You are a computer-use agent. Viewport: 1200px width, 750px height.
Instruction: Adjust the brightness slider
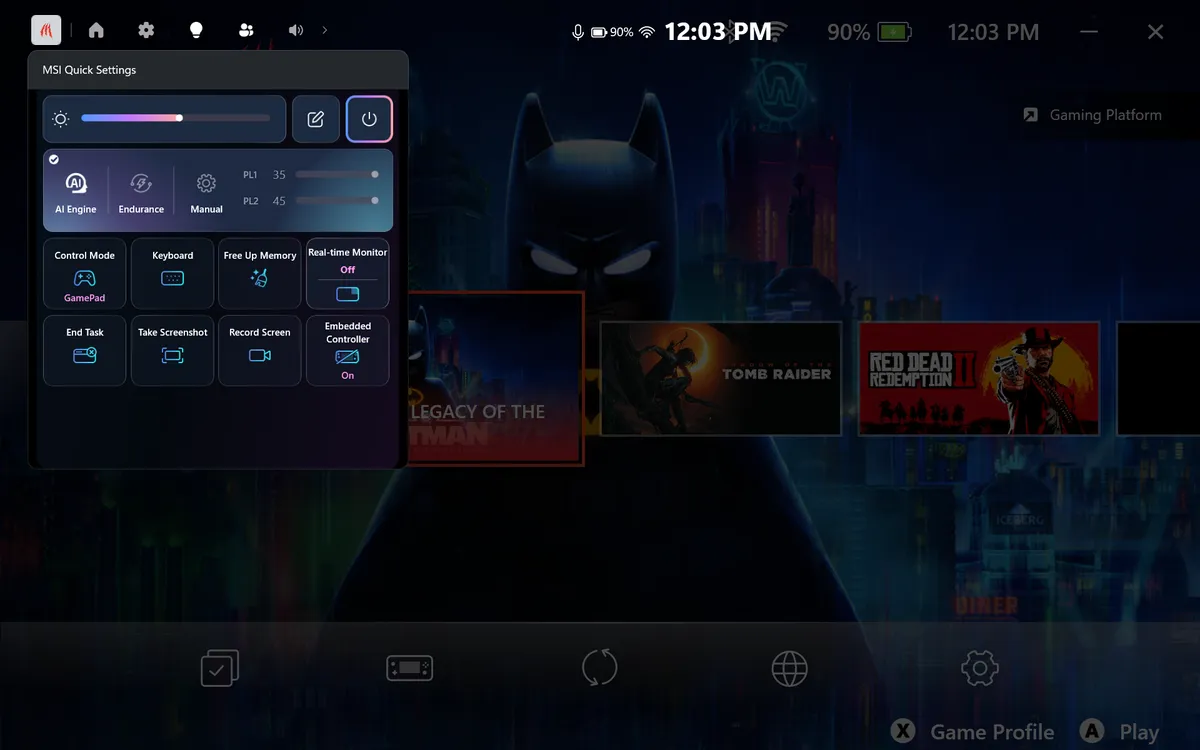click(x=176, y=118)
